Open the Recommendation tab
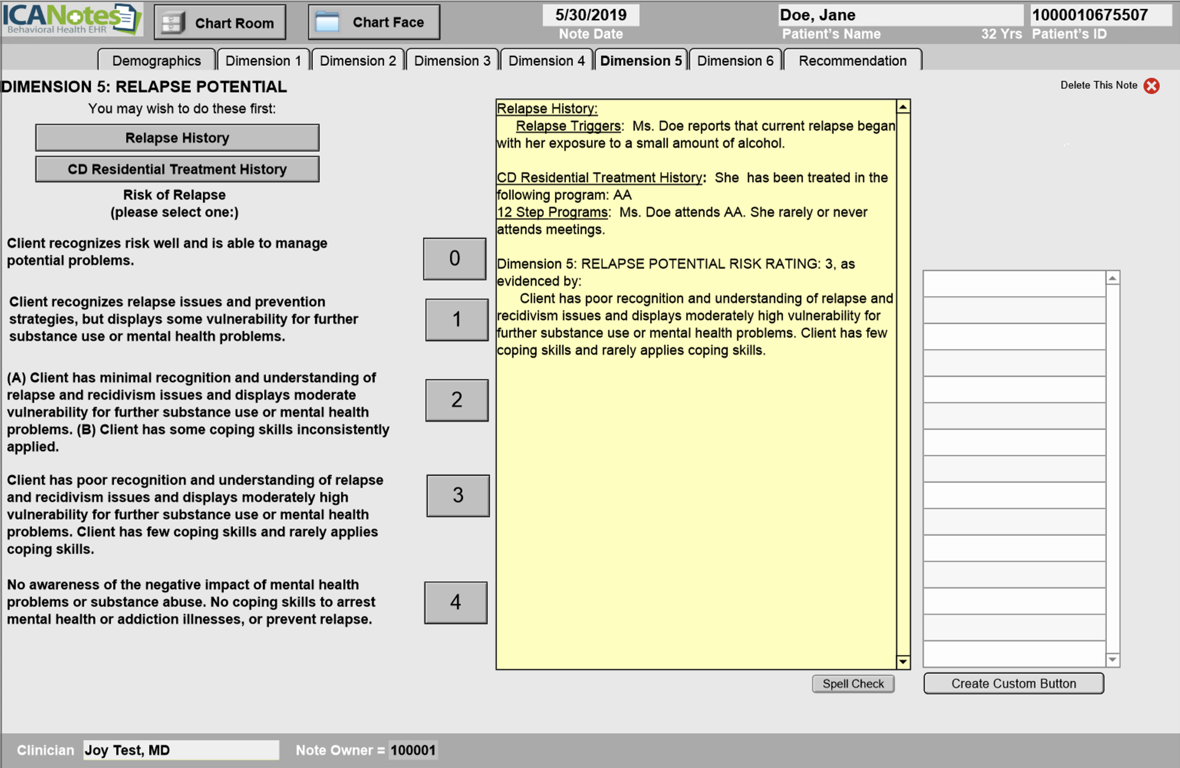The width and height of the screenshot is (1180, 768). 852,61
